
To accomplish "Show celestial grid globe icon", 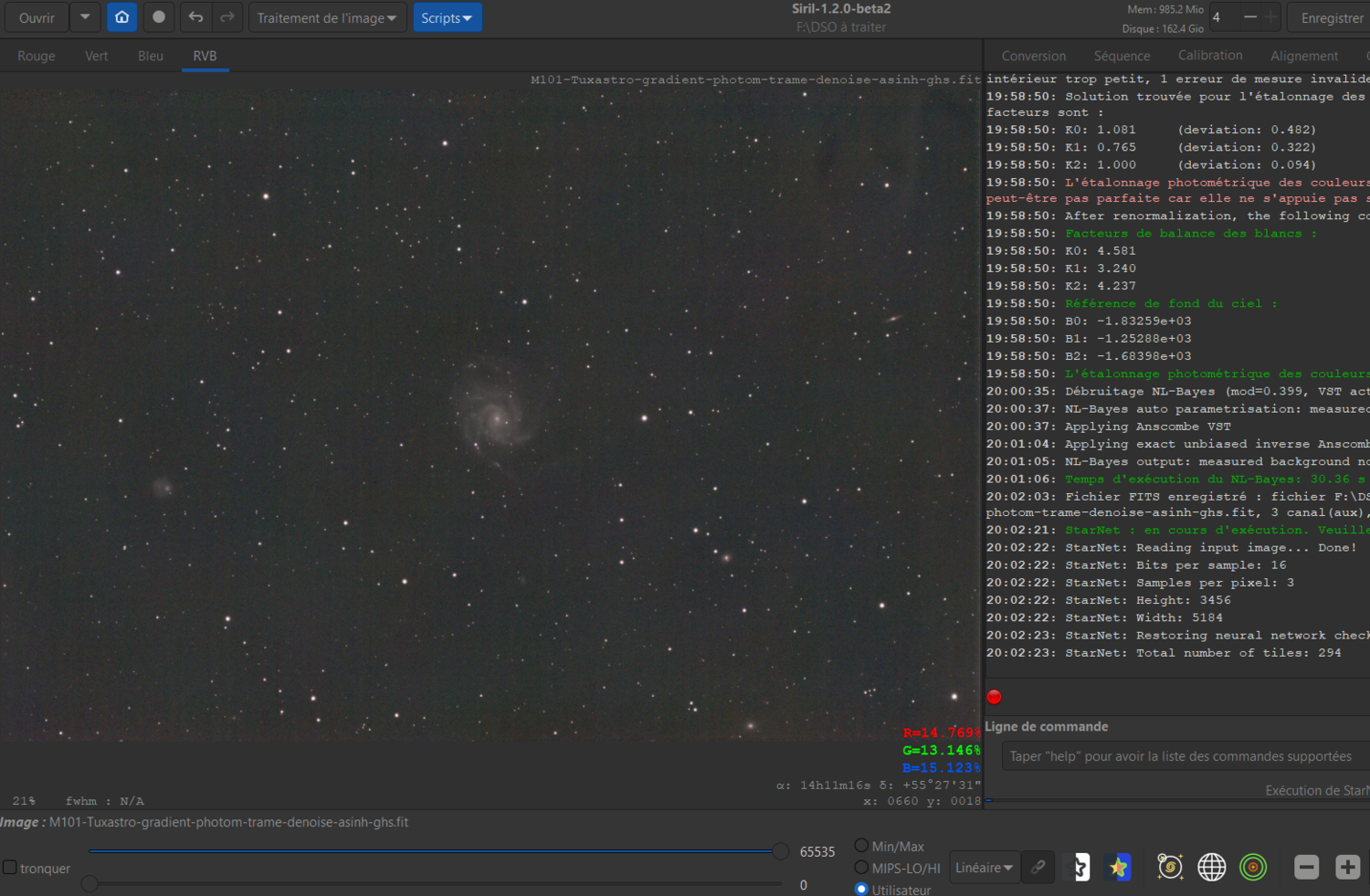I will [x=1211, y=867].
